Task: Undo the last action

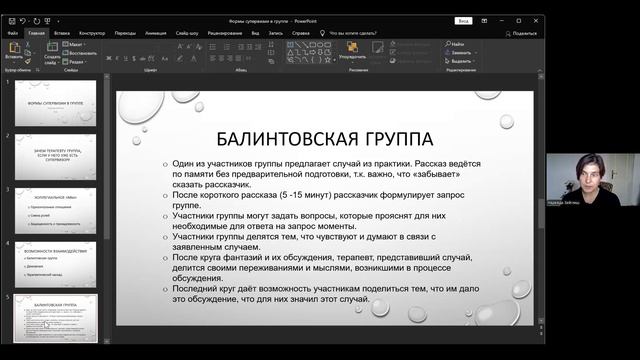Action: [x=22, y=21]
